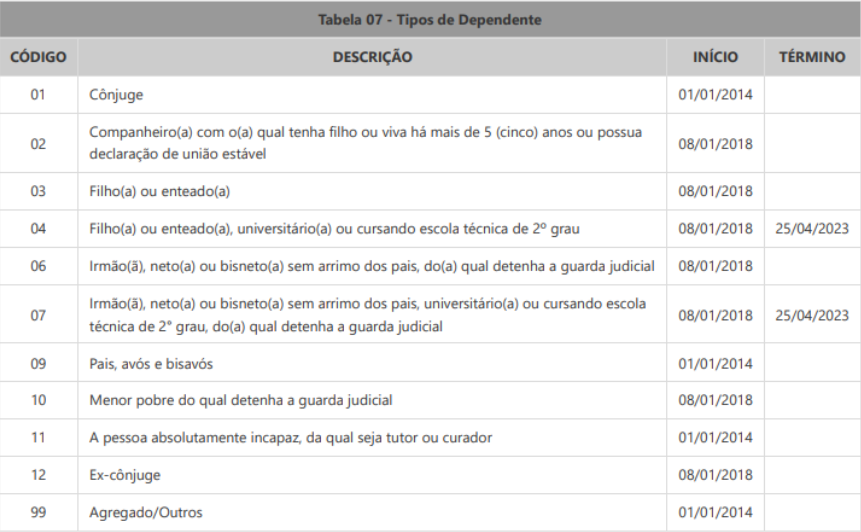The width and height of the screenshot is (861, 532).
Task: Click the DESCRIÇÃO column header
Action: tap(372, 57)
